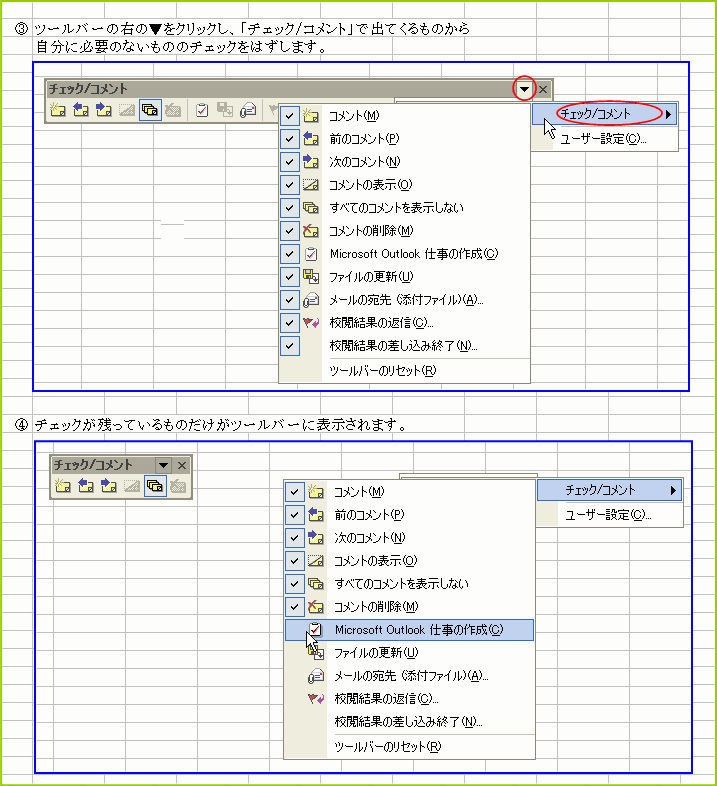Open toolbar options arrow on compact チェック/コメント toolbar
Screen dimensions: 717x786
(x=163, y=465)
